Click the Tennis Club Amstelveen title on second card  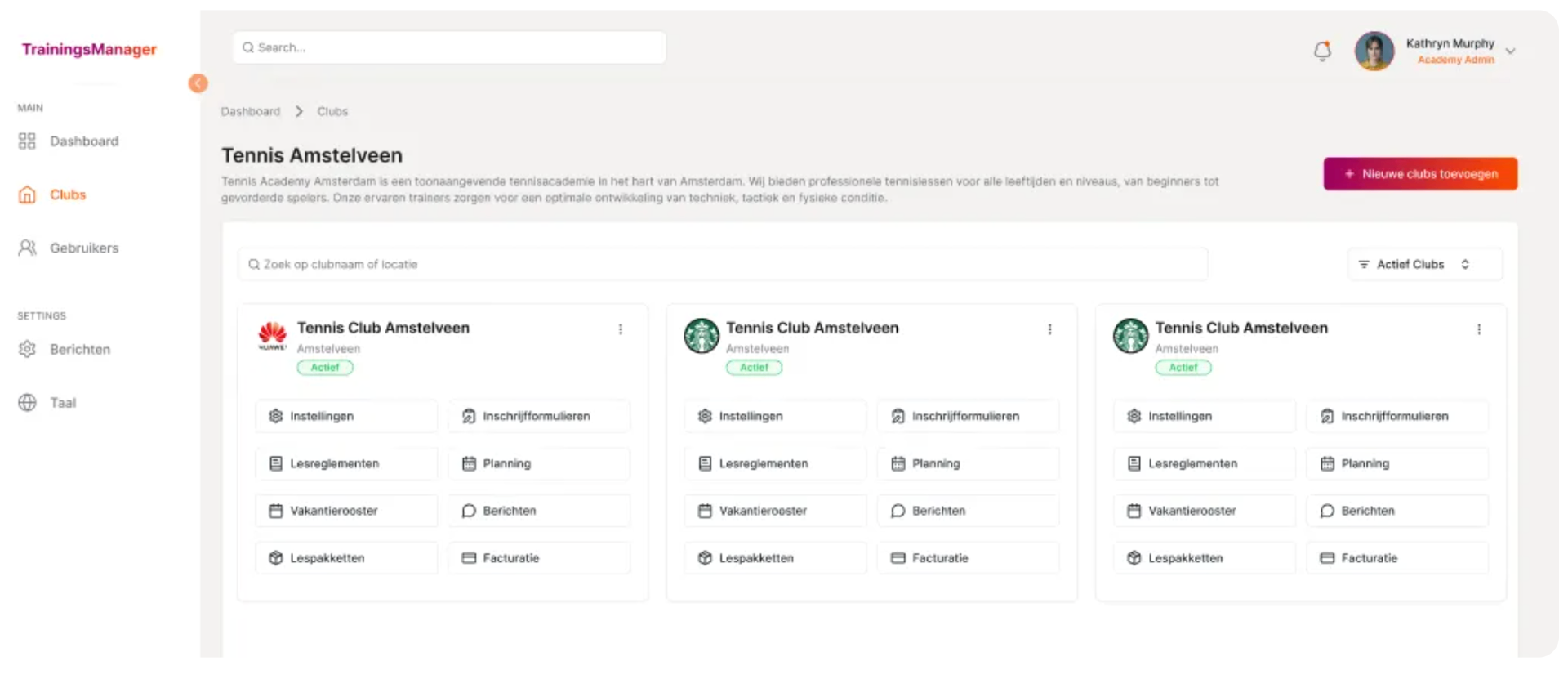[x=813, y=328]
